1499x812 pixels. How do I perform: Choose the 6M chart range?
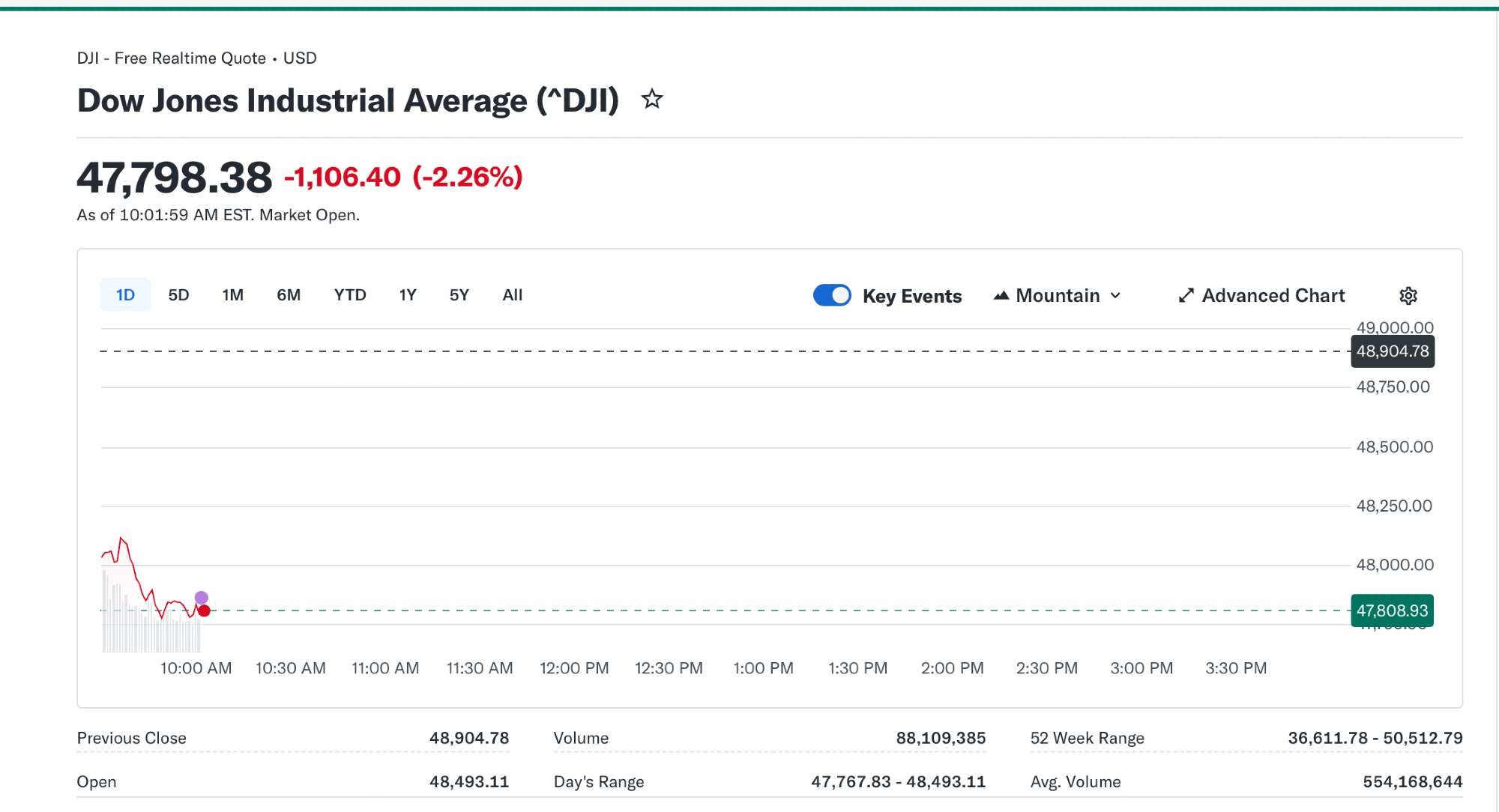[289, 295]
